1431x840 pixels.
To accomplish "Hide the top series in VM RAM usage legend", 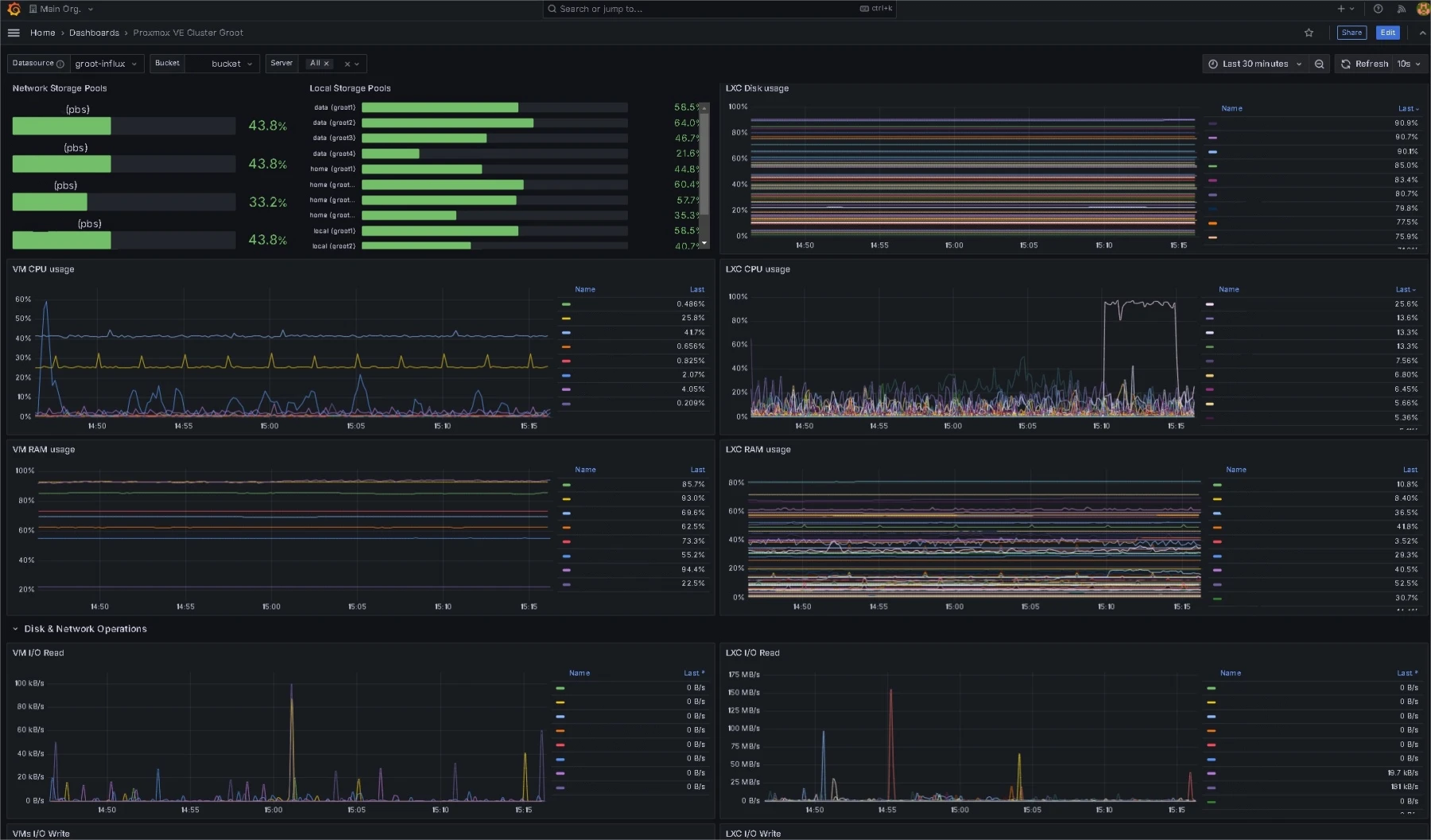I will coord(567,483).
